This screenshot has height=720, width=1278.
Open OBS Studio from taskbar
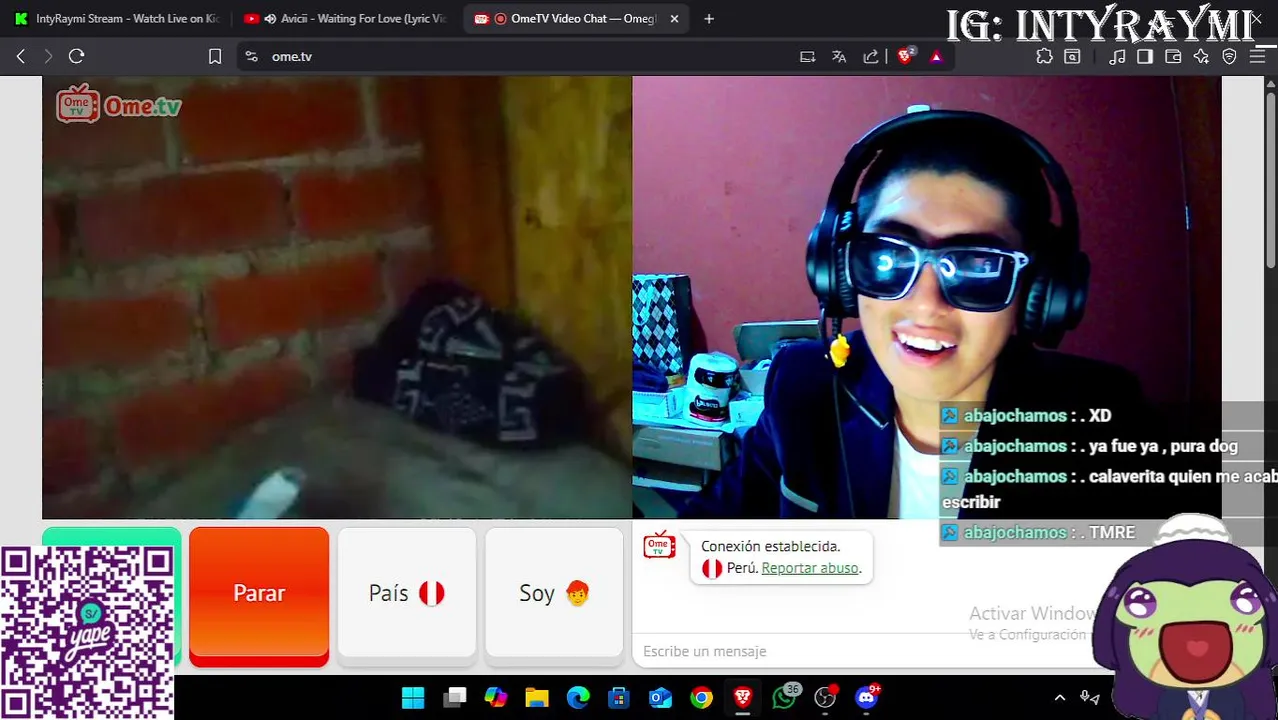point(825,697)
